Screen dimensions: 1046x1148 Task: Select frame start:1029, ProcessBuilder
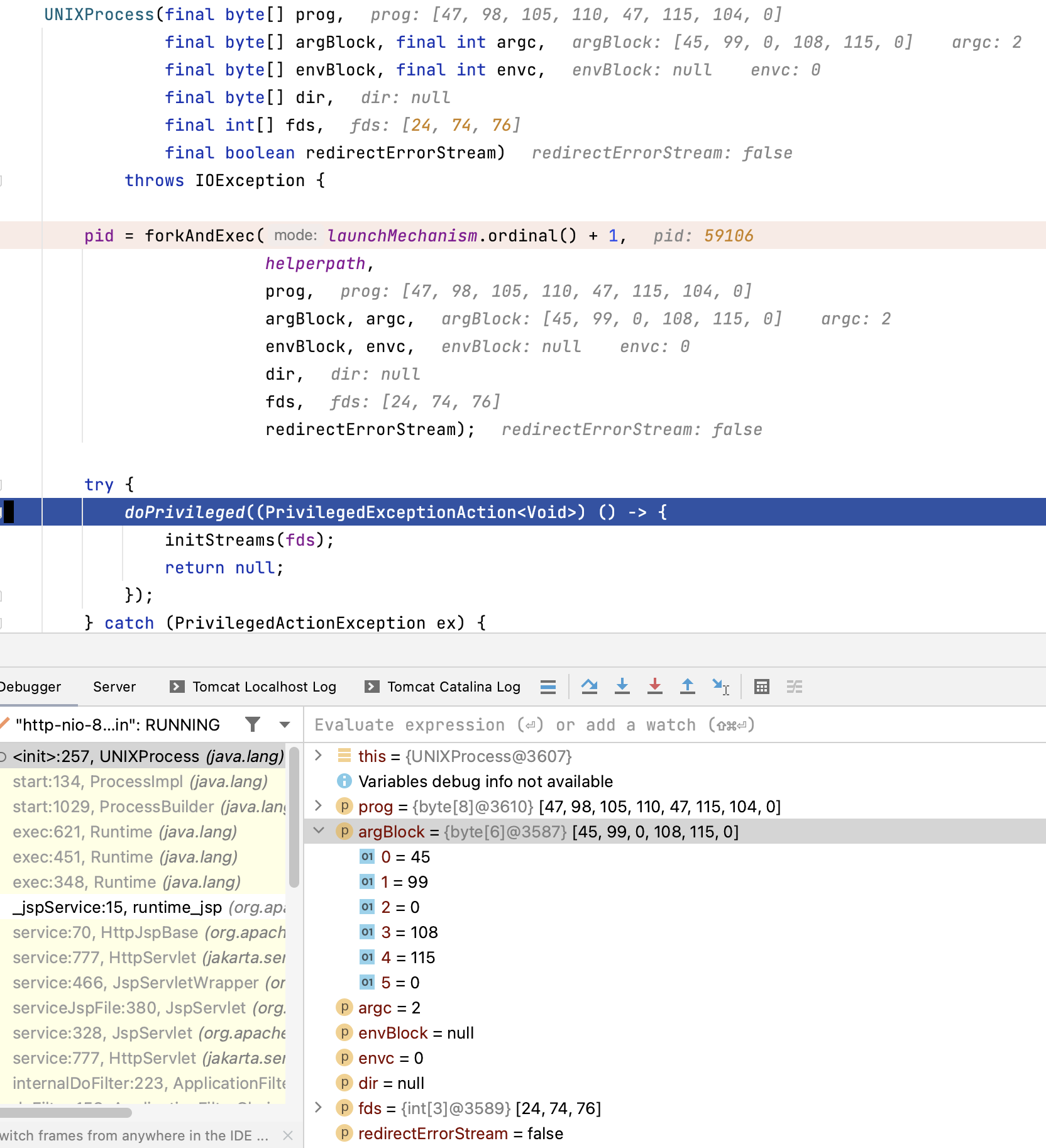pos(143,807)
